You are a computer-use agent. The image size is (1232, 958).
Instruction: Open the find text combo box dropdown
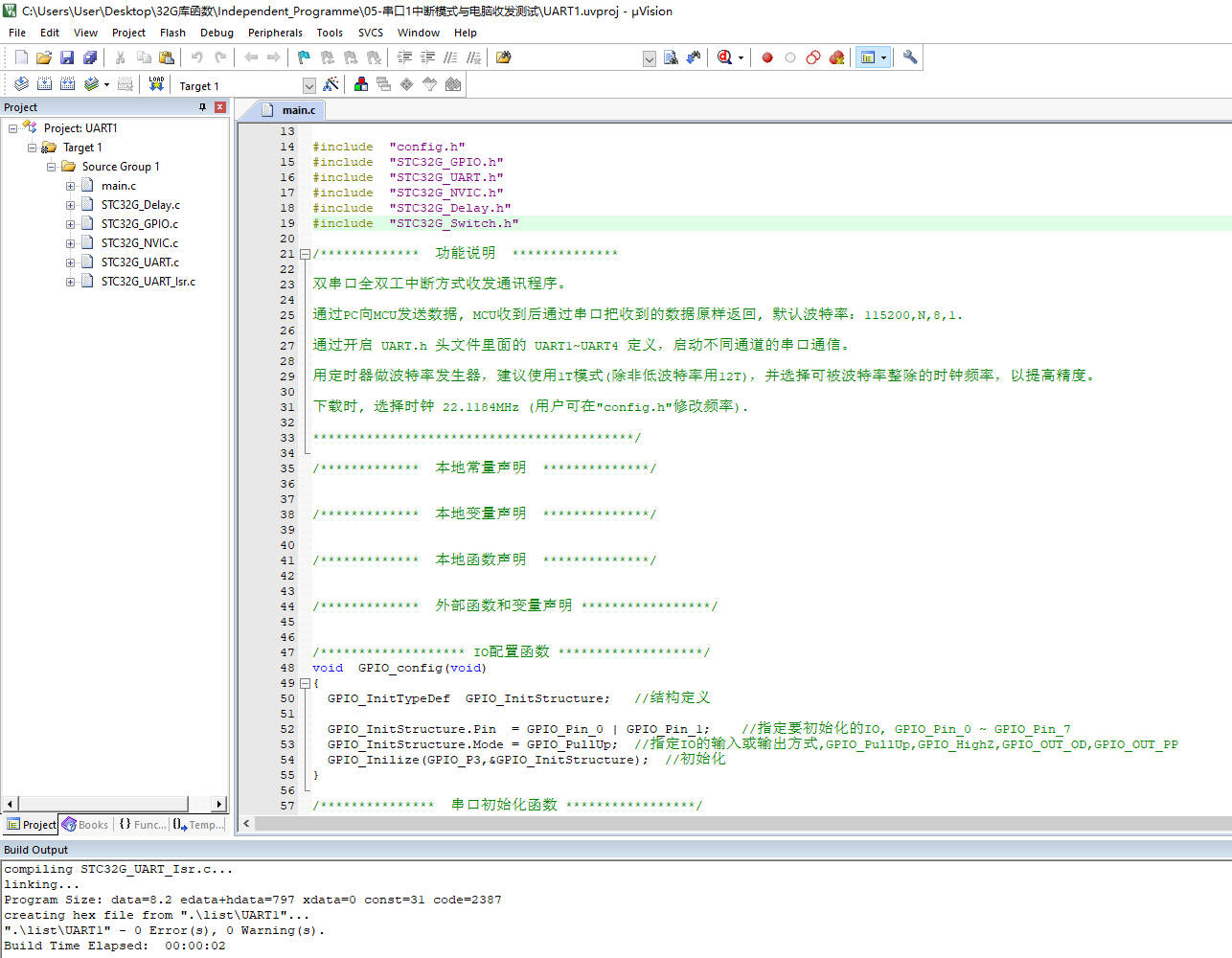[x=649, y=58]
